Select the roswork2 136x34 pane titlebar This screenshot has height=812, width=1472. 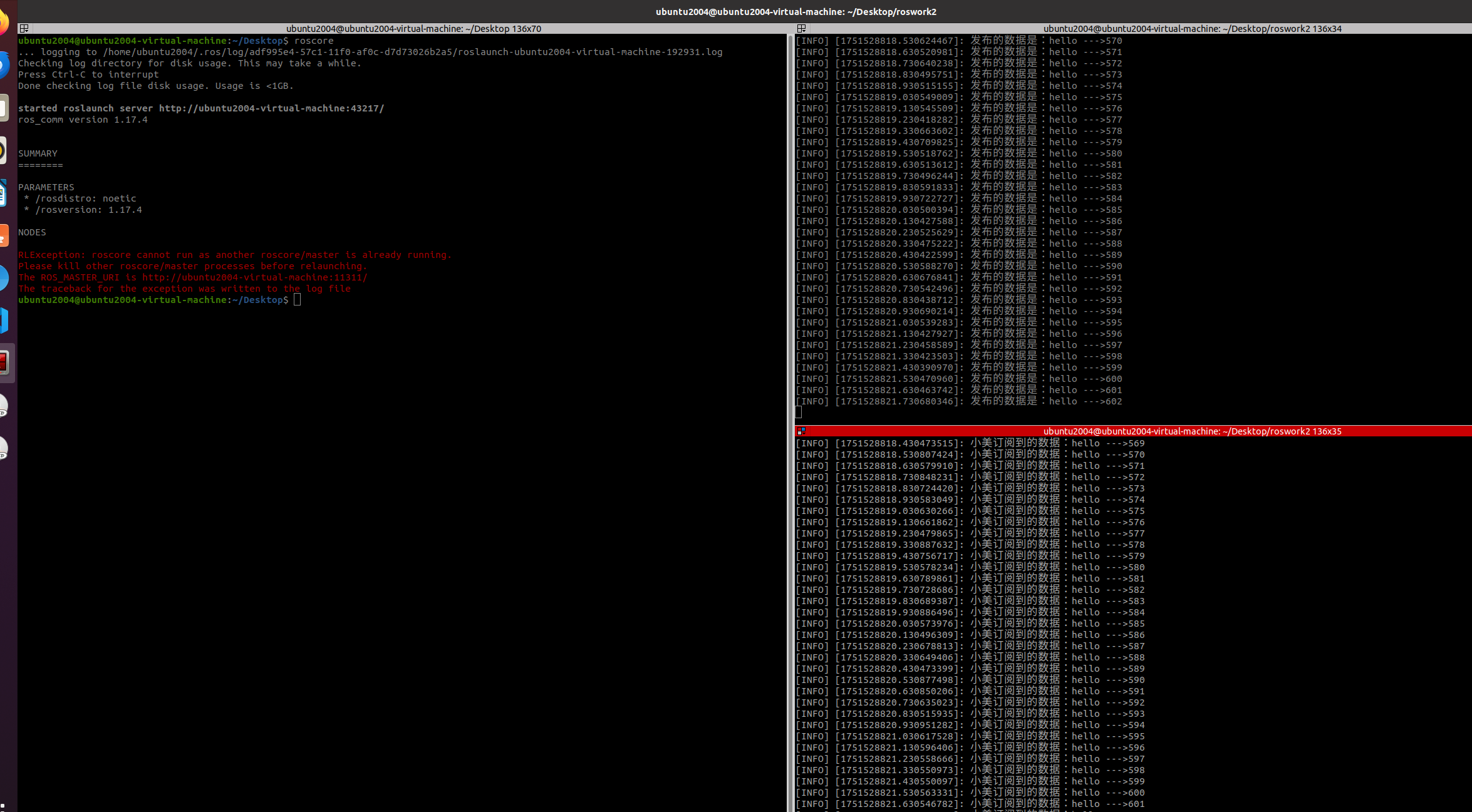pyautogui.click(x=1191, y=28)
